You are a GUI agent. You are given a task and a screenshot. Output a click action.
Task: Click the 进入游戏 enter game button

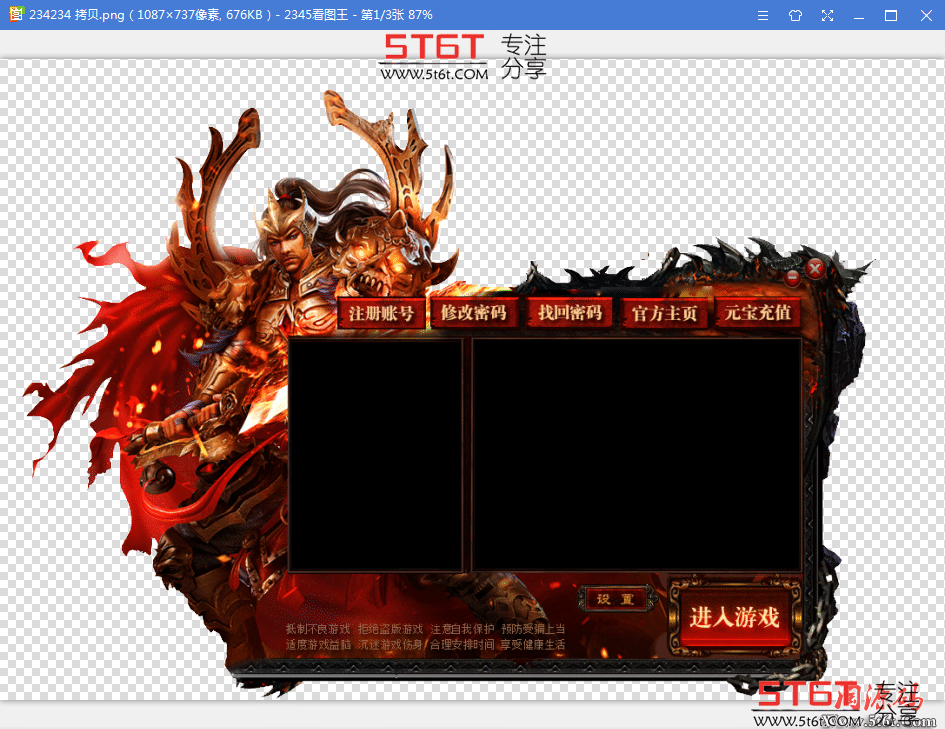[x=735, y=618]
